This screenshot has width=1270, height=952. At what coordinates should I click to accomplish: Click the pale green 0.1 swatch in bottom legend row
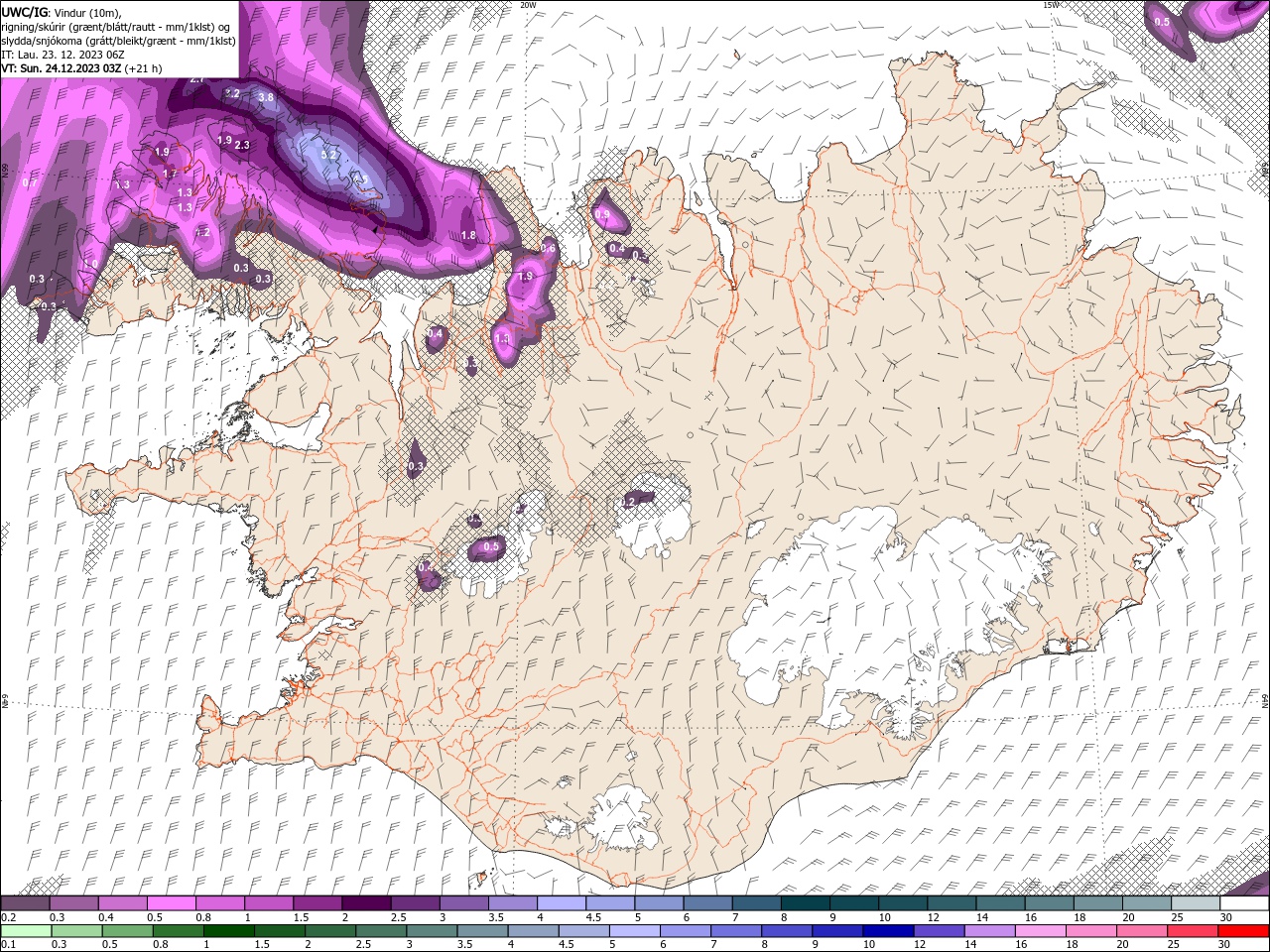click(x=25, y=931)
